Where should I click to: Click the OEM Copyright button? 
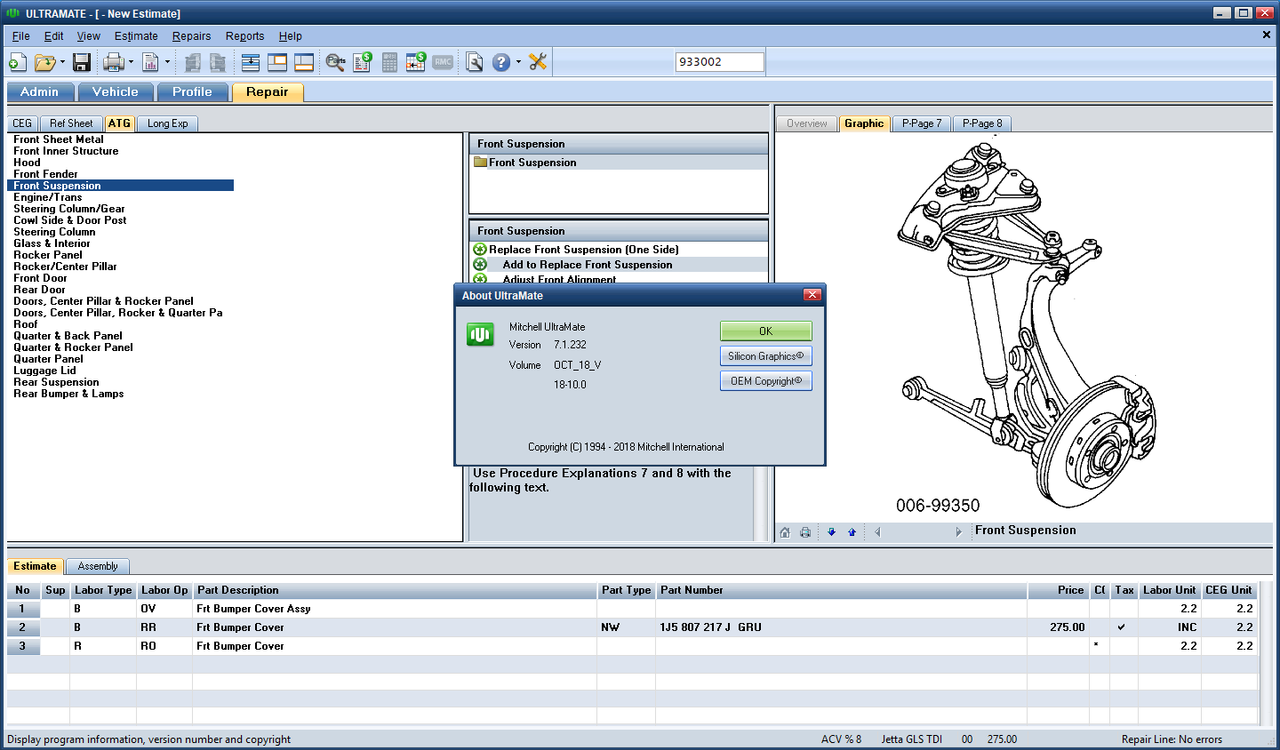point(766,381)
